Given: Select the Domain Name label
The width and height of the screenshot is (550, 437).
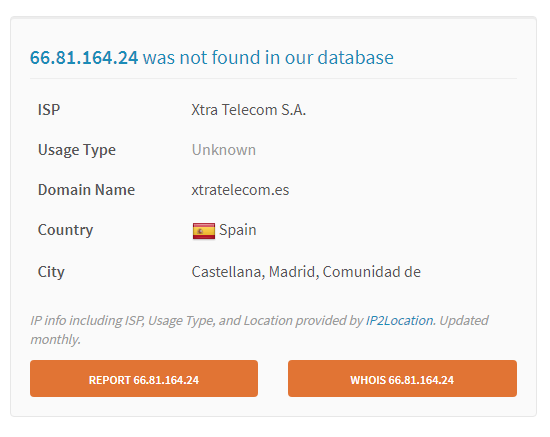Looking at the screenshot, I should coord(86,190).
